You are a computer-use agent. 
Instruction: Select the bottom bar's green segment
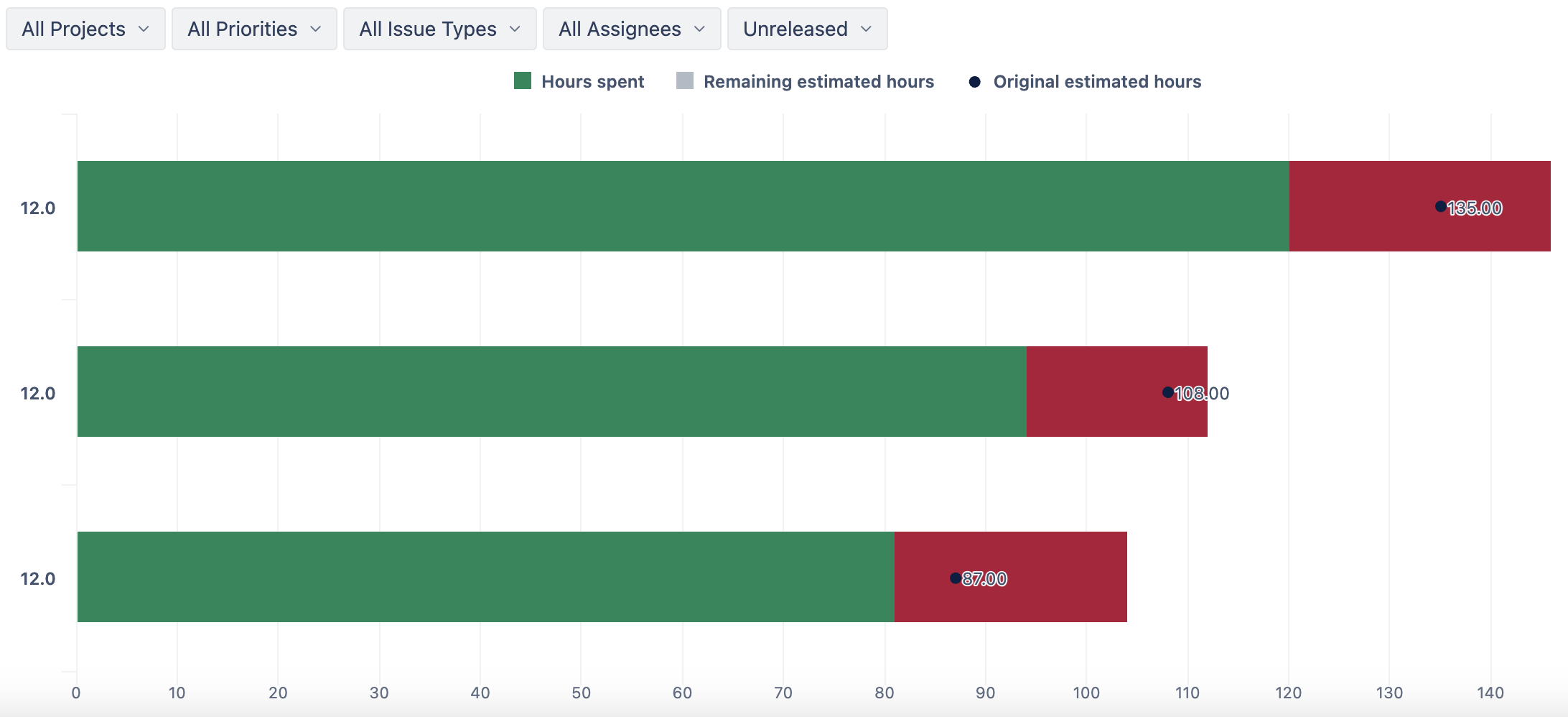click(486, 577)
